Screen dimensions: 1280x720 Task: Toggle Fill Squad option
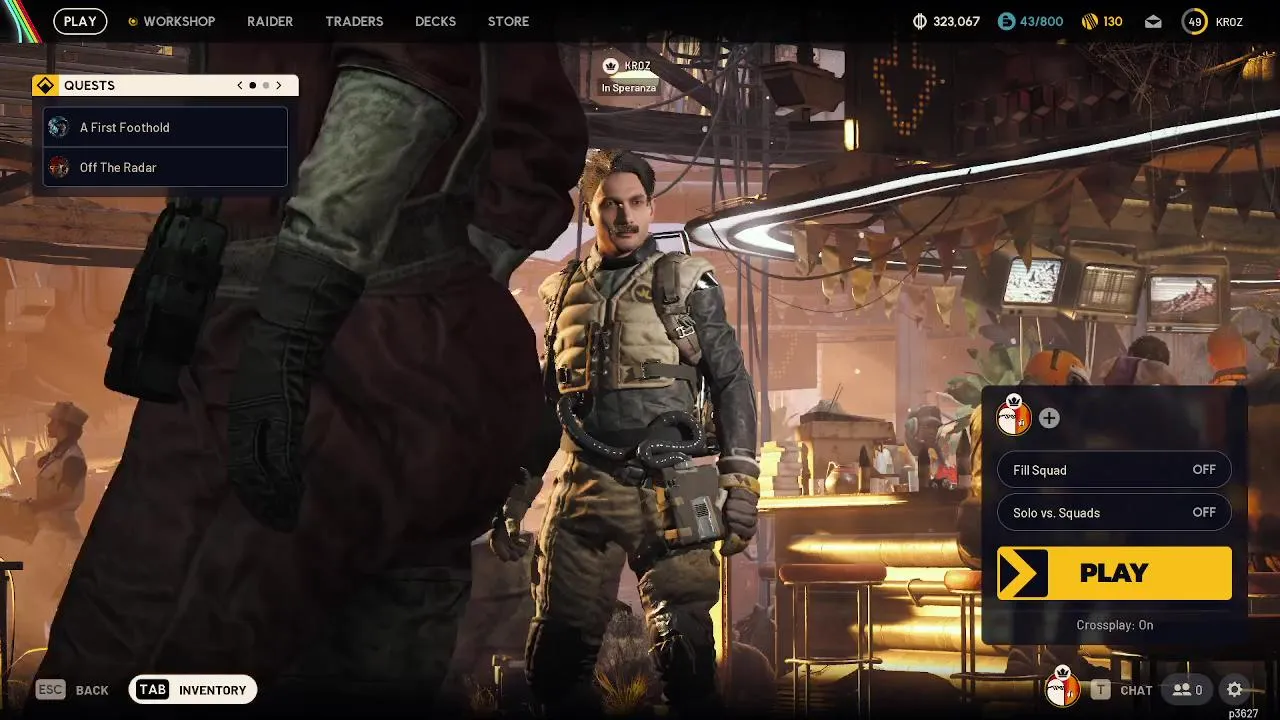point(1114,470)
